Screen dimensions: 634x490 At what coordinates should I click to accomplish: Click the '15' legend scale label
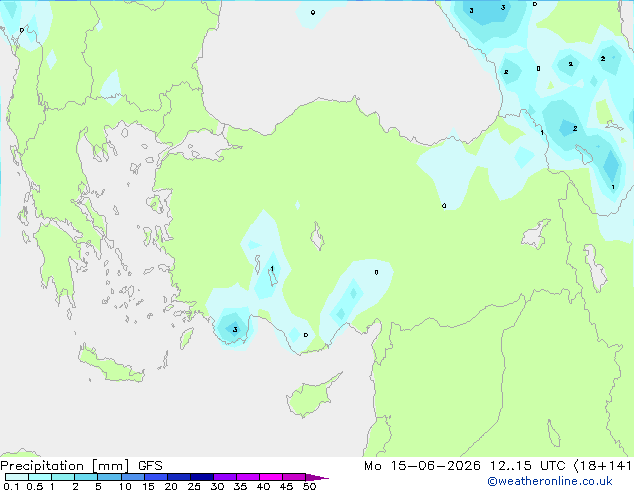[148, 486]
